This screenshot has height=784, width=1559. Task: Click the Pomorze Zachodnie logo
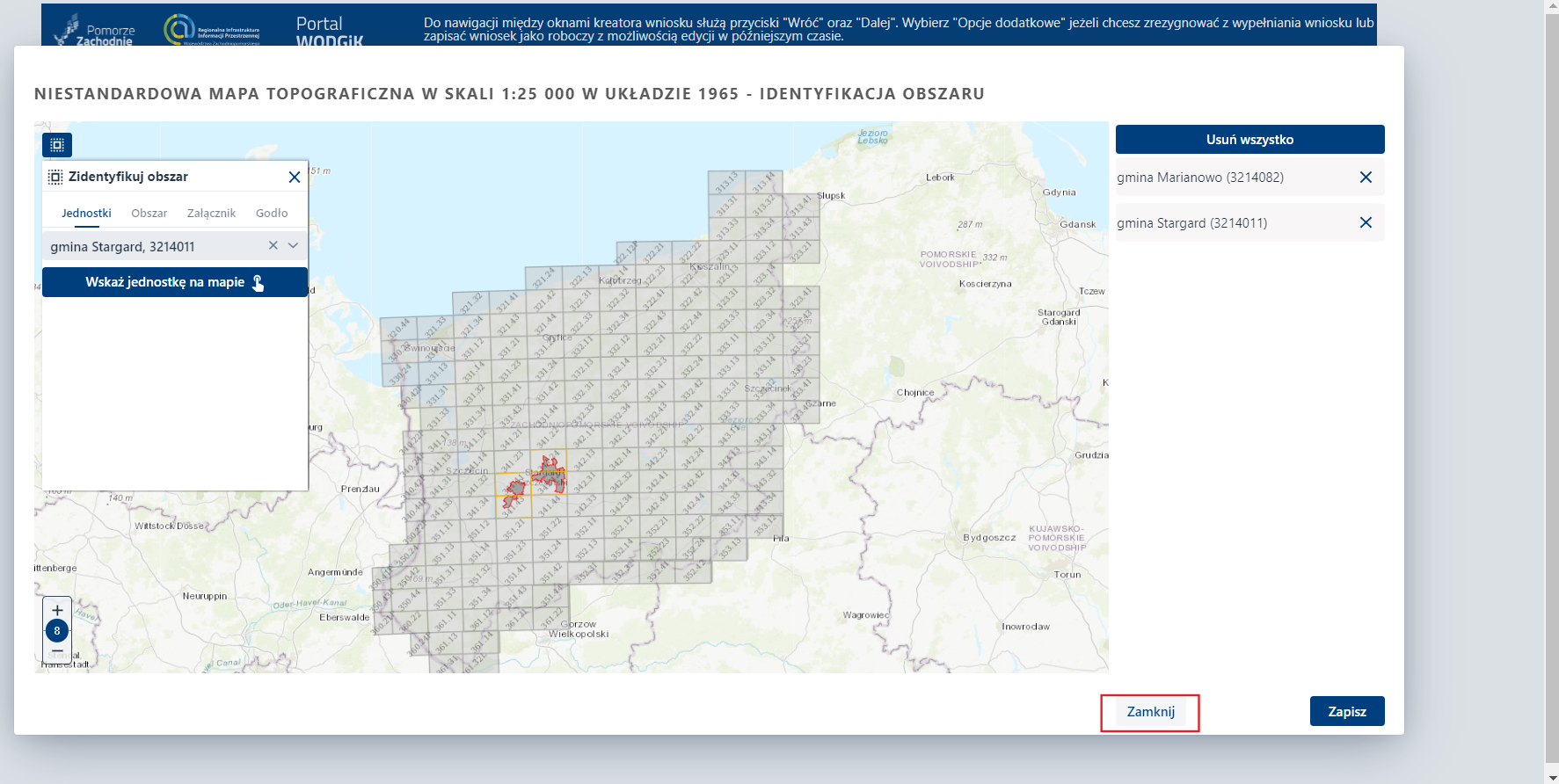[x=94, y=31]
